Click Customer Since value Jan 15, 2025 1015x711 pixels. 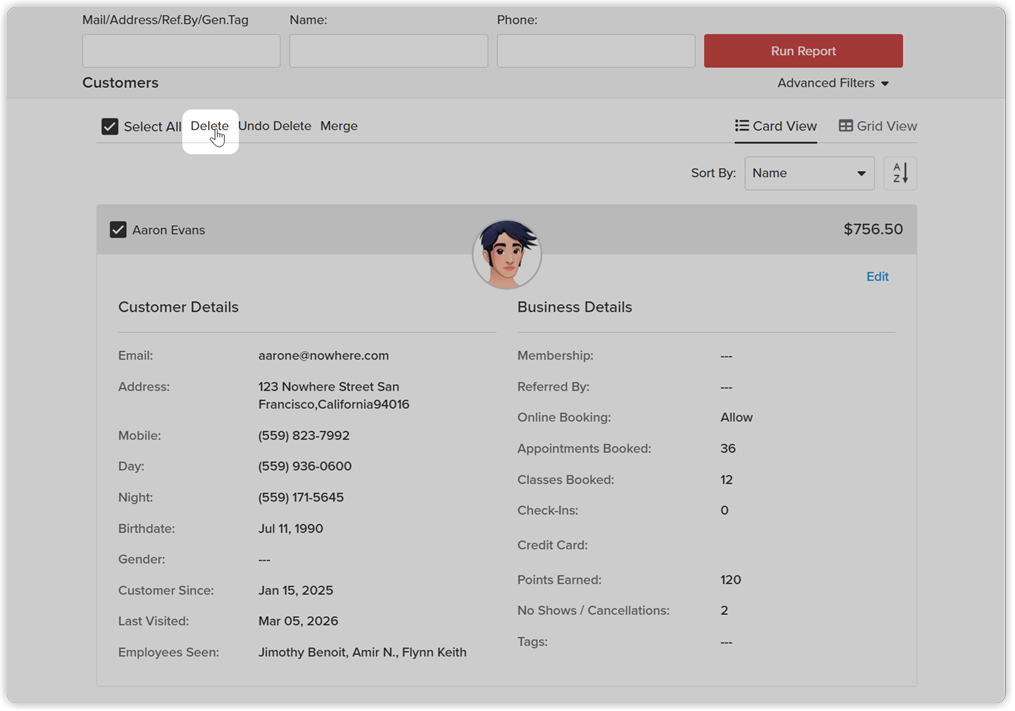point(296,591)
